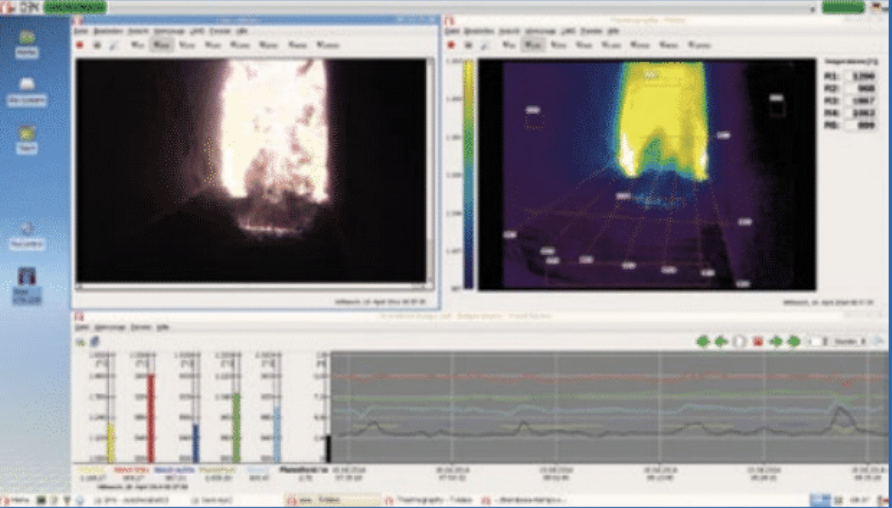Select the smallest zoom level icon in video window
This screenshot has height=508, width=892.
point(137,45)
